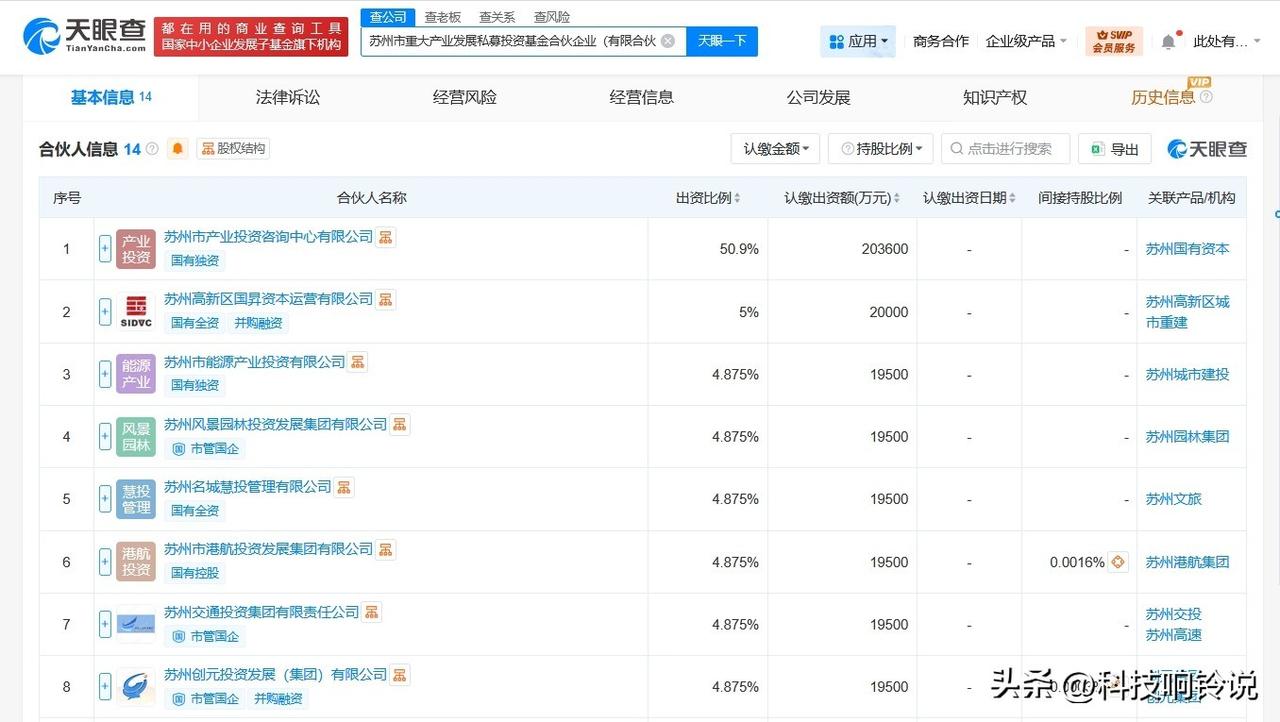Switch to the 查风险 search tab
This screenshot has width=1280, height=722.
pos(552,17)
